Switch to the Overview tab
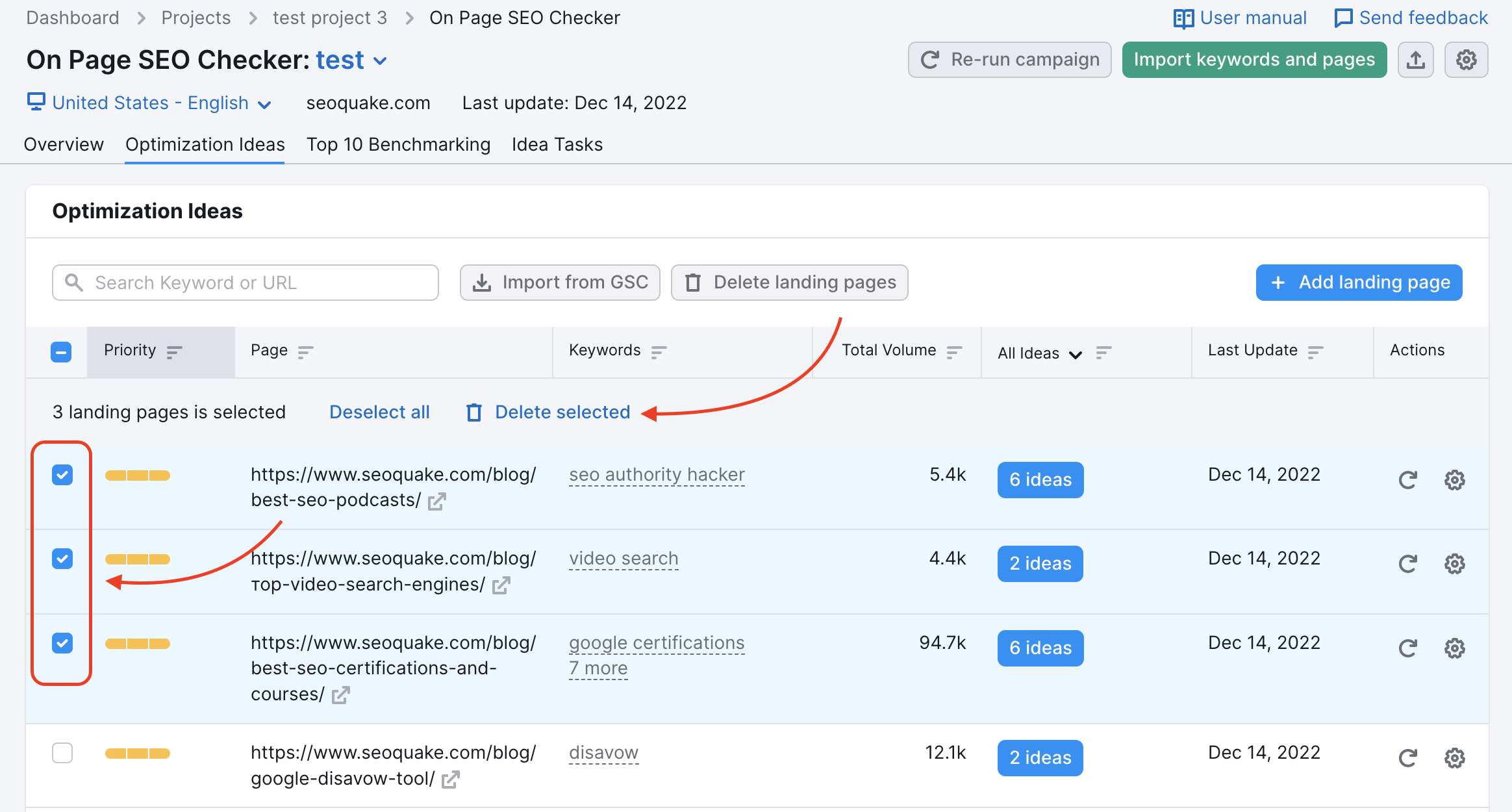The width and height of the screenshot is (1512, 812). 64,144
